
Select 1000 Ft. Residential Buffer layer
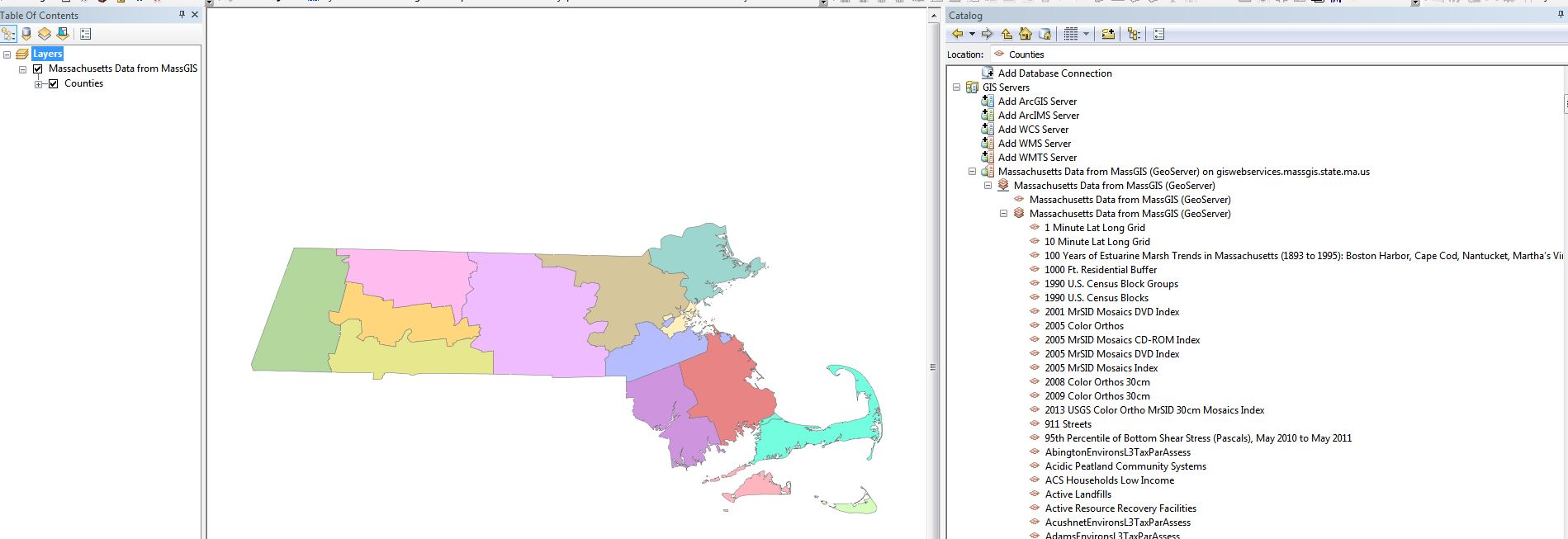point(1100,270)
